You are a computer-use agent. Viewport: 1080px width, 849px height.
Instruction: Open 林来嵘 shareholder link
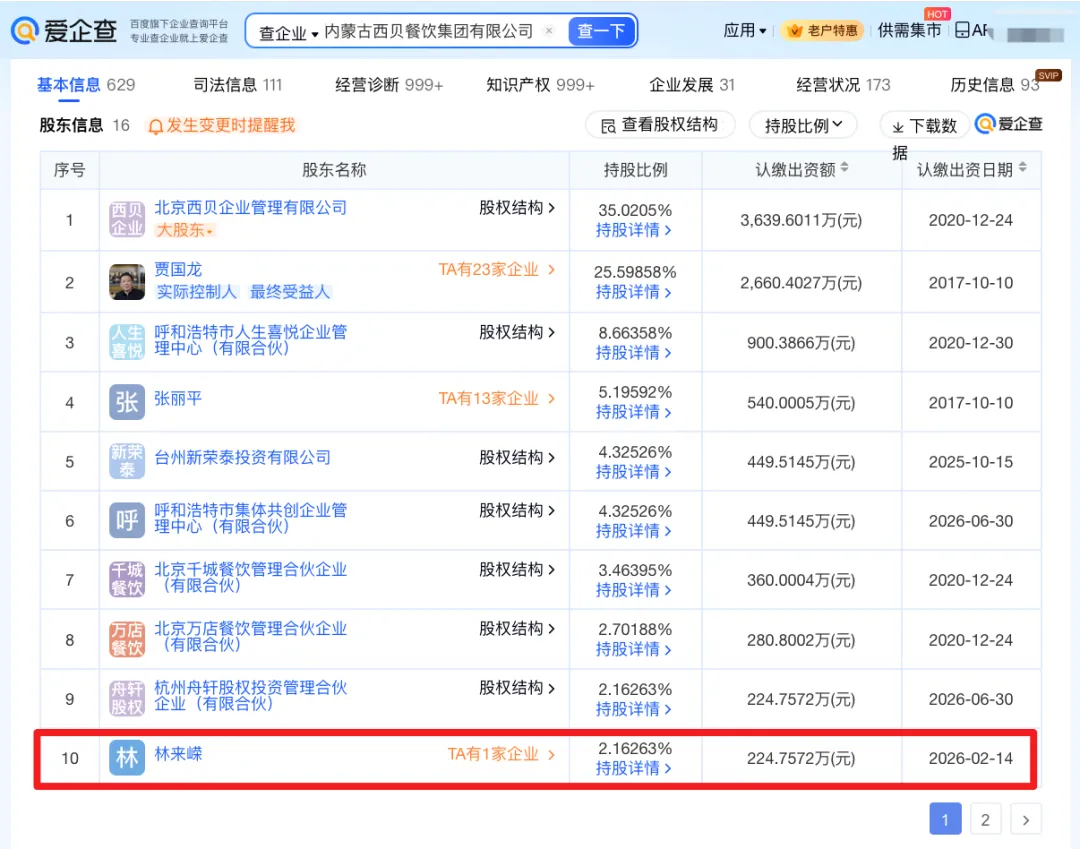coord(178,755)
